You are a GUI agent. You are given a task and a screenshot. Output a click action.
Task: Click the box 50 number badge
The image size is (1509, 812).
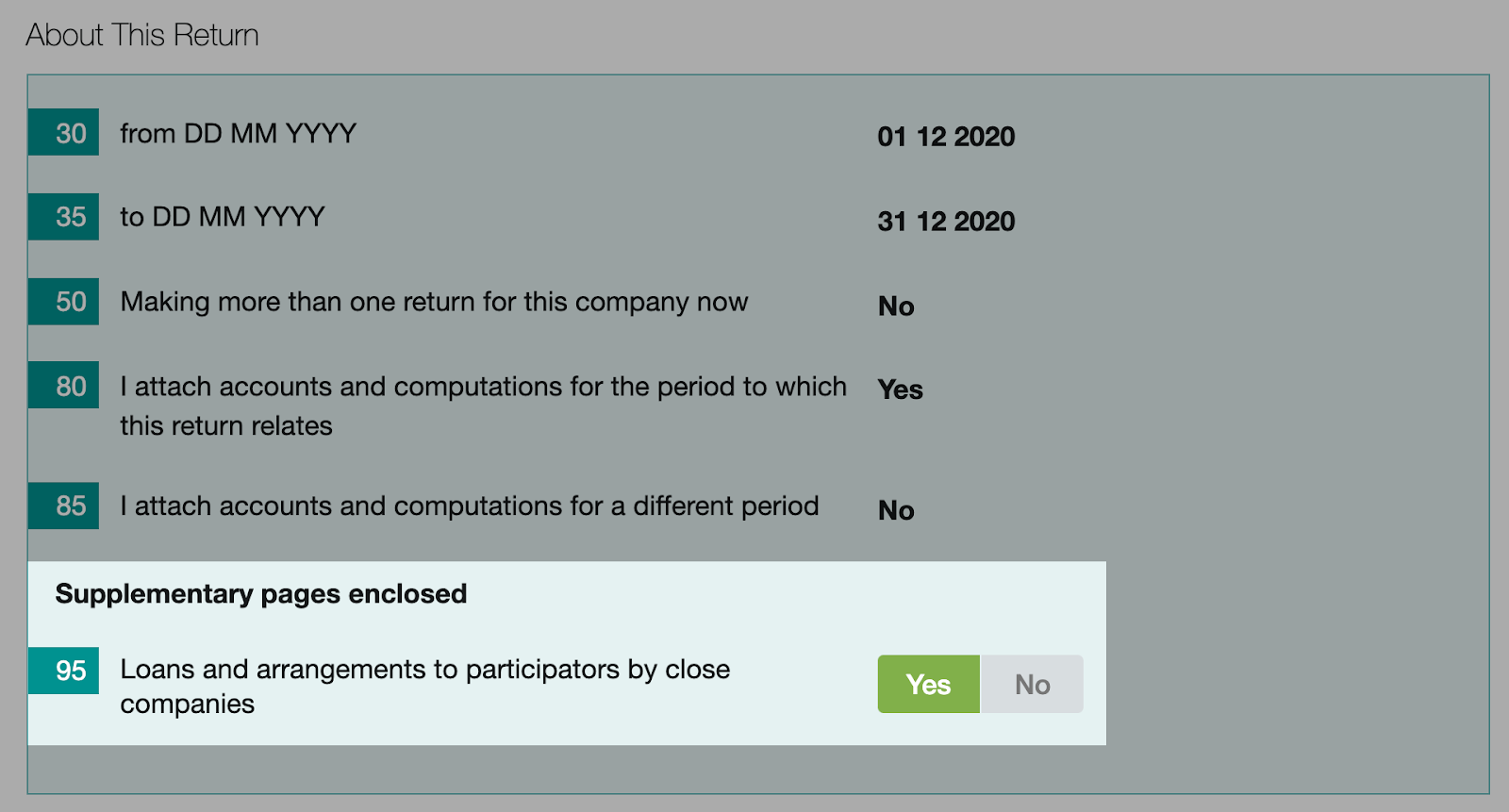tap(63, 302)
